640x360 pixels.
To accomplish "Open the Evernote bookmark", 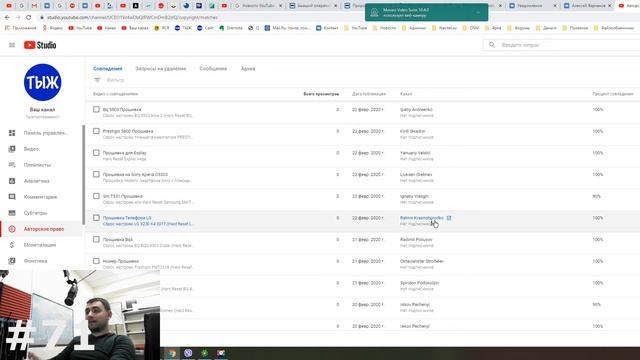I will click(x=231, y=28).
